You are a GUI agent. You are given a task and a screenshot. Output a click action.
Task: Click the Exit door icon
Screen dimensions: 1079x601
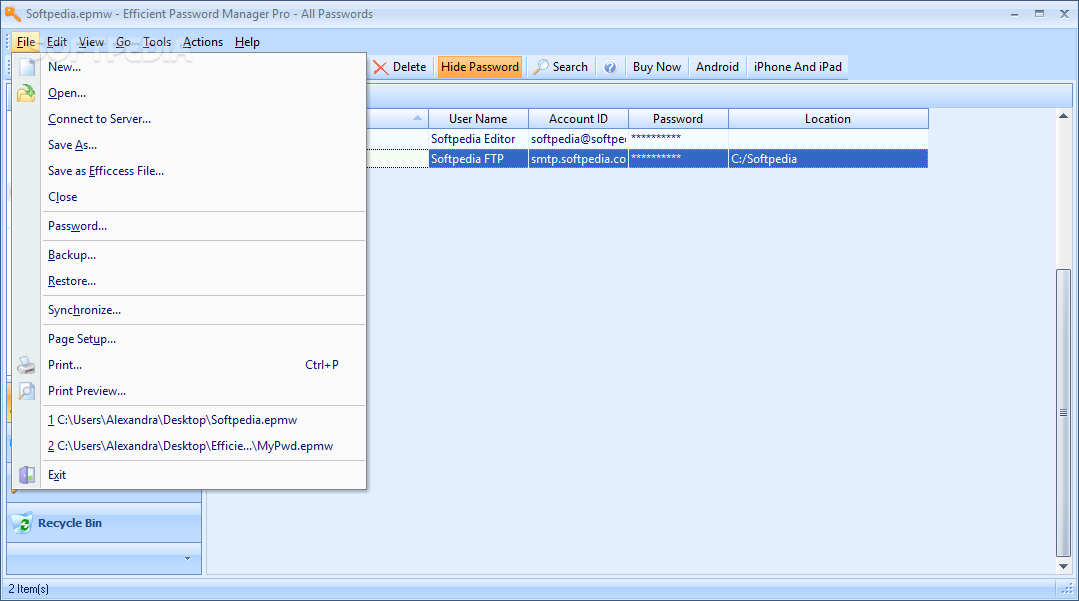click(27, 475)
